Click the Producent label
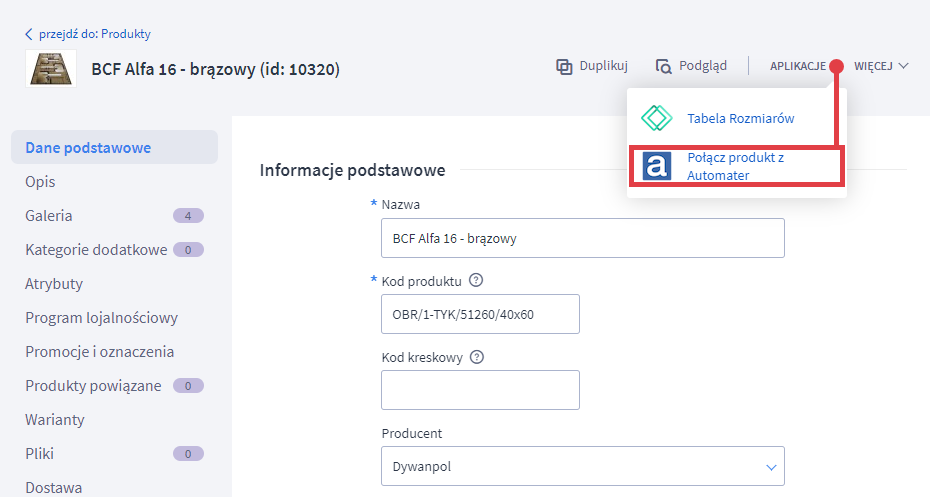The image size is (930, 497). click(412, 434)
